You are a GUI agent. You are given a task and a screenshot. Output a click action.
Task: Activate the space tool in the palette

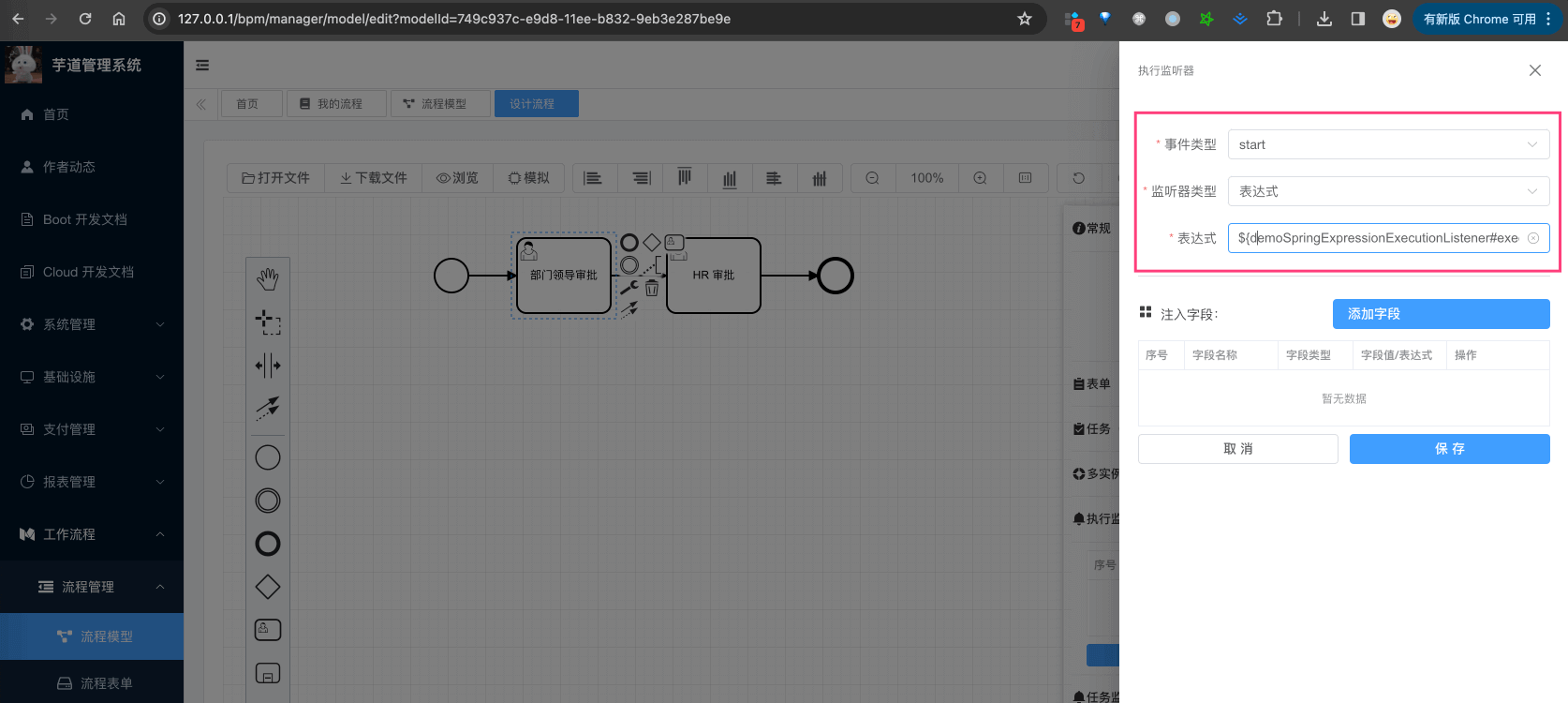[x=268, y=366]
